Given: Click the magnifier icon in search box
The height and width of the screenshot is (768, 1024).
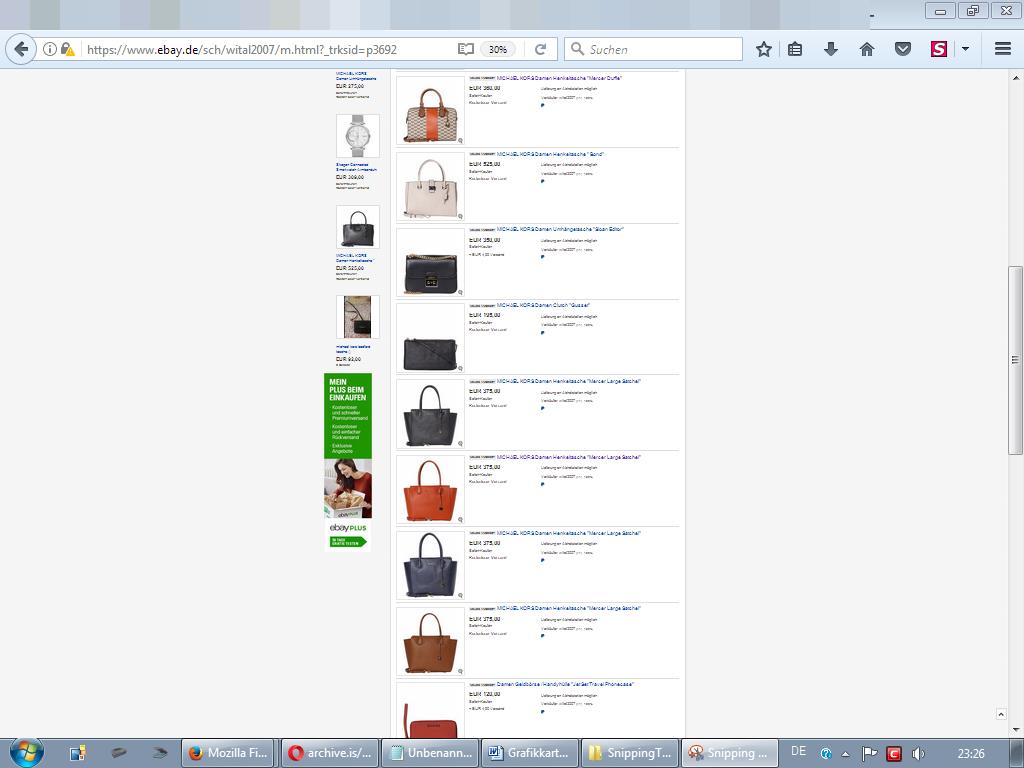Looking at the screenshot, I should 577,49.
